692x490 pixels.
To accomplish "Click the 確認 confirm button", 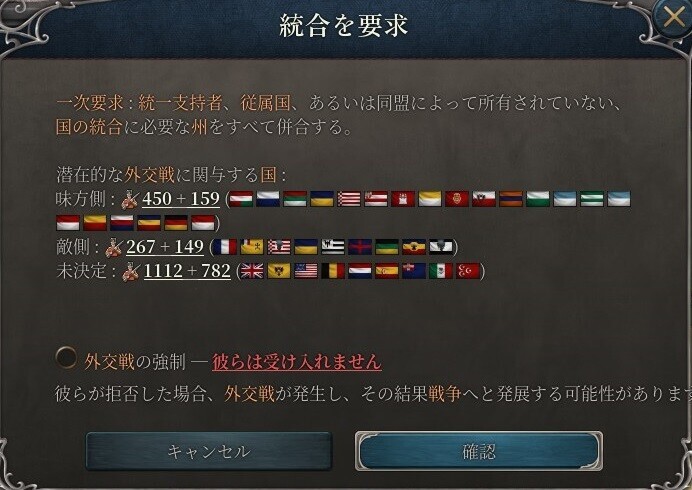I will coord(479,451).
